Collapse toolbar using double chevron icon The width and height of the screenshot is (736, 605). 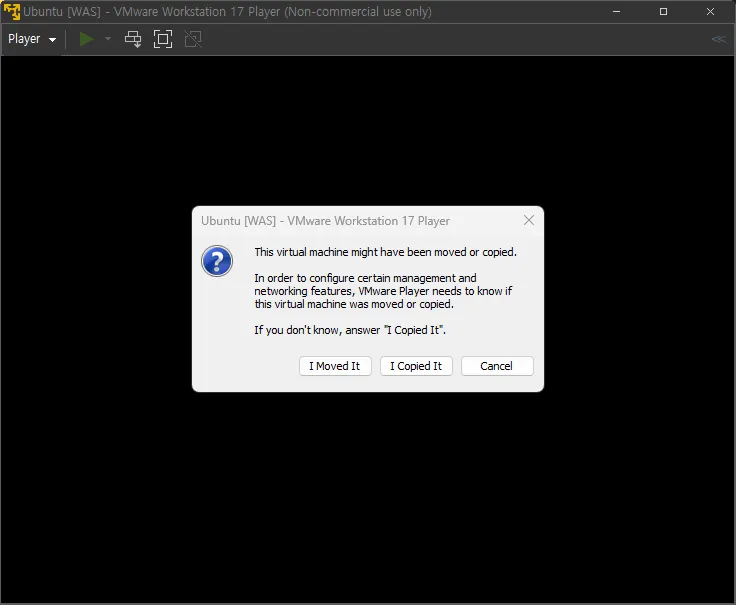click(x=719, y=39)
